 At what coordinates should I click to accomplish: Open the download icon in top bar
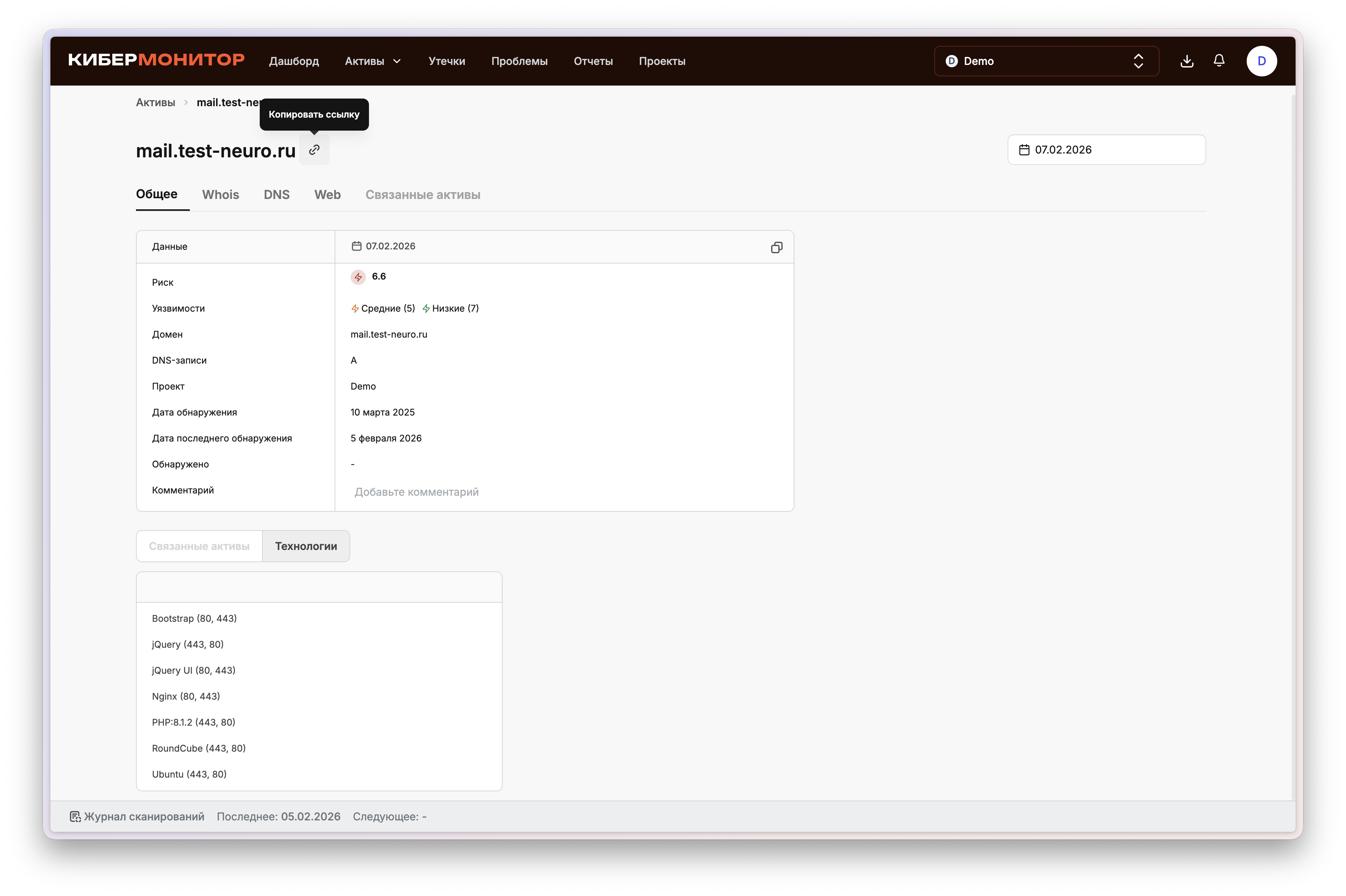coord(1187,61)
